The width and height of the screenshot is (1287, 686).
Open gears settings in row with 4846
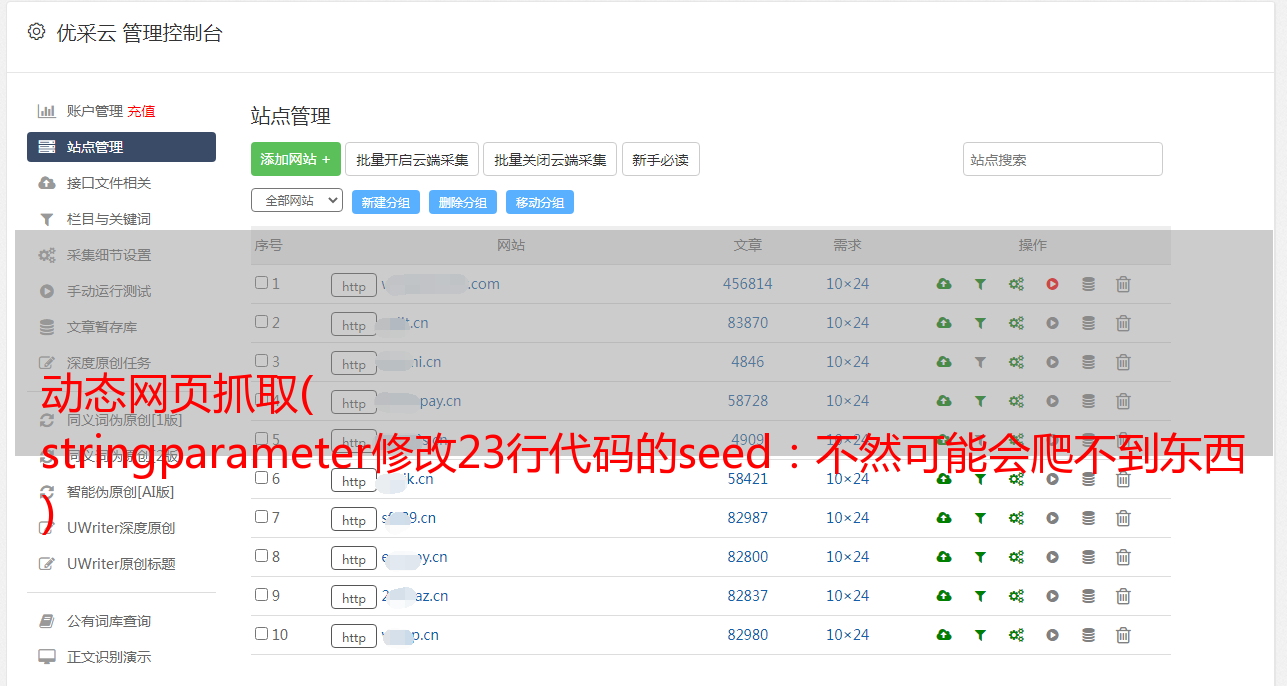click(x=1016, y=362)
